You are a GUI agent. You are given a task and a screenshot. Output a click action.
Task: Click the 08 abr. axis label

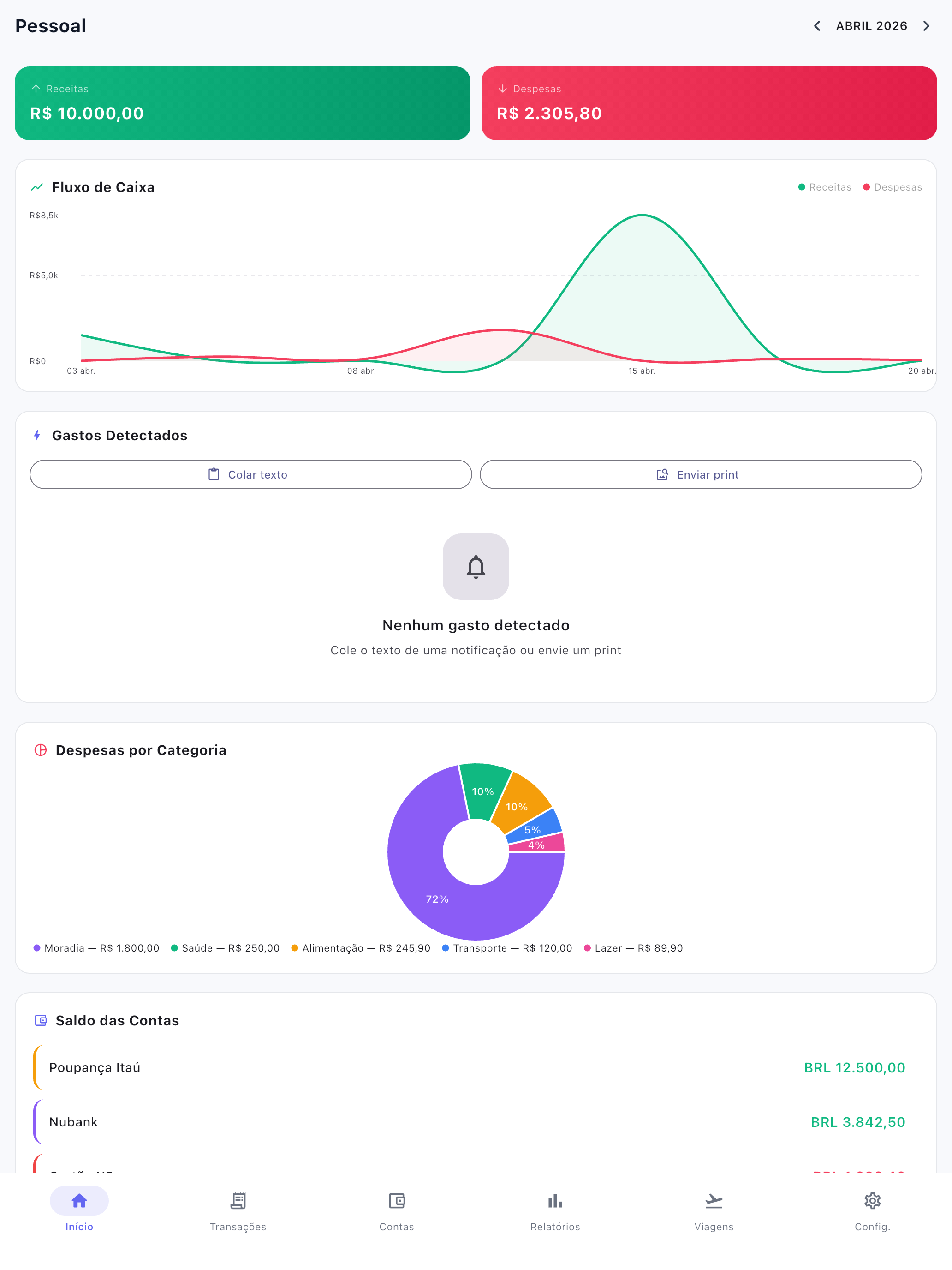pos(362,371)
